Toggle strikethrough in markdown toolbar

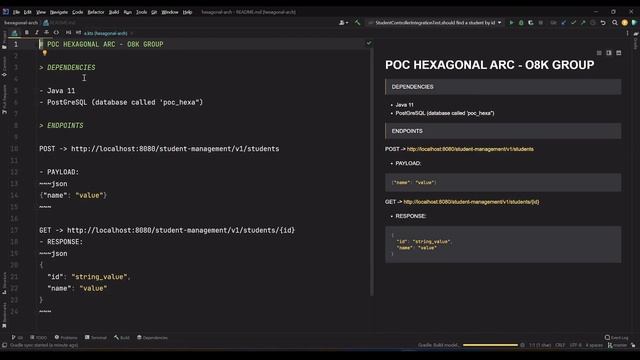(47, 33)
